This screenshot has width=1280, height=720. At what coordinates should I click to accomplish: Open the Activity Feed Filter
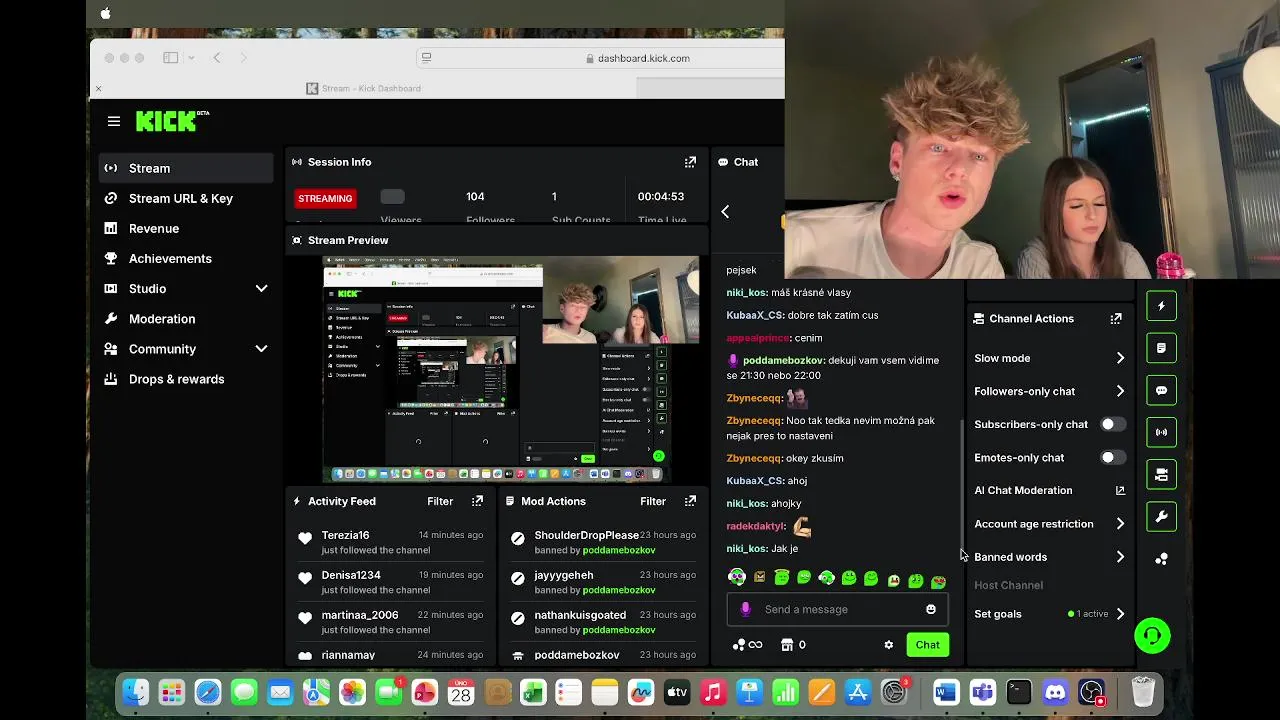click(x=440, y=501)
